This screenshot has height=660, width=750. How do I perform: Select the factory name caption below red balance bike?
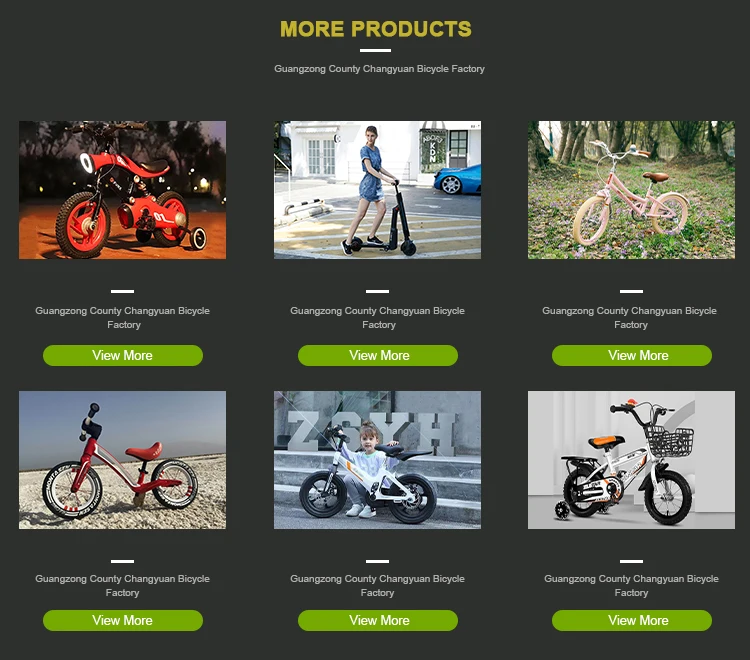pyautogui.click(x=122, y=585)
